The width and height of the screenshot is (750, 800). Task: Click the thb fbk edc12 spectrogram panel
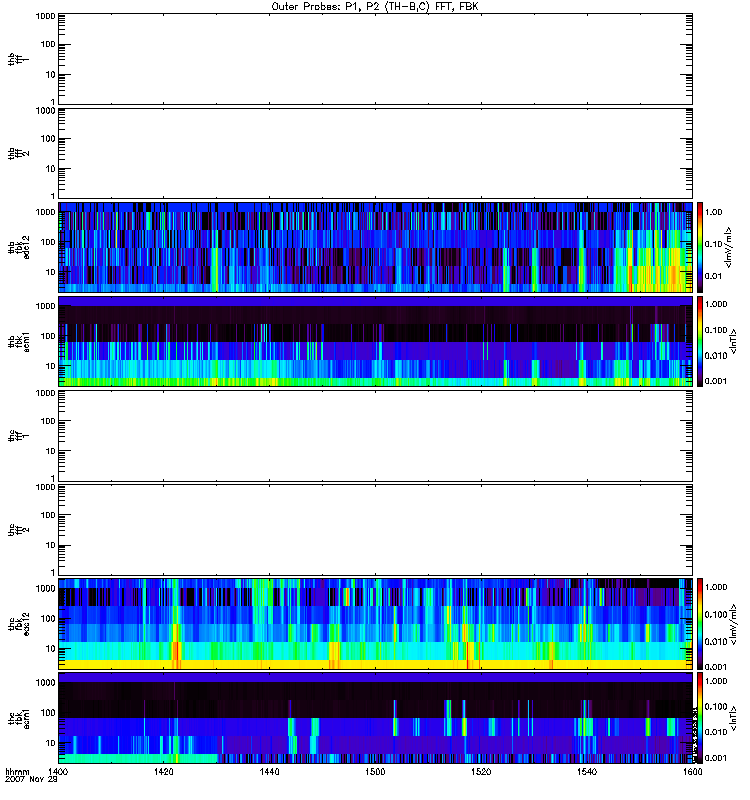point(375,247)
